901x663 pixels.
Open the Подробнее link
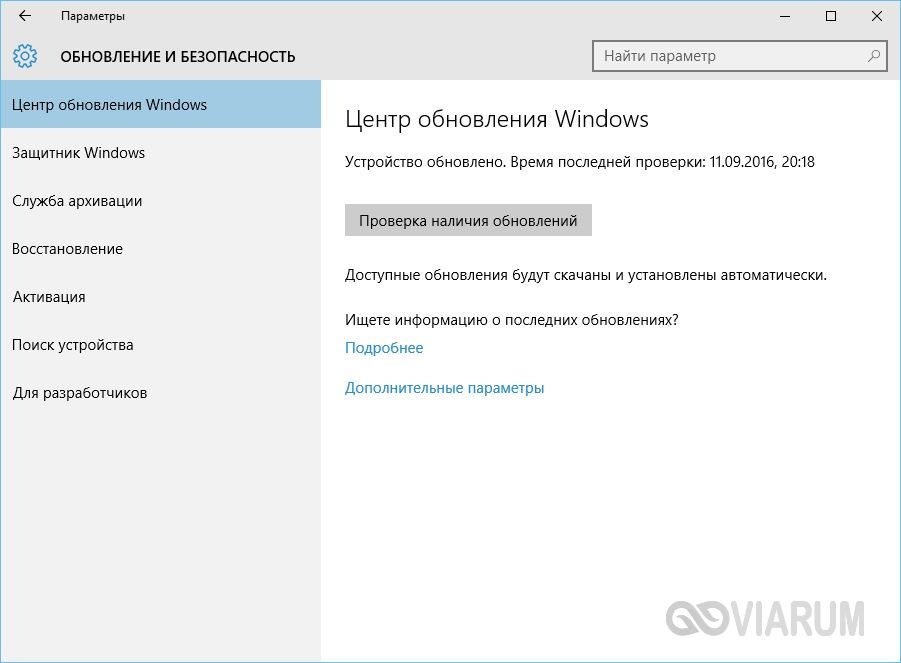click(384, 348)
